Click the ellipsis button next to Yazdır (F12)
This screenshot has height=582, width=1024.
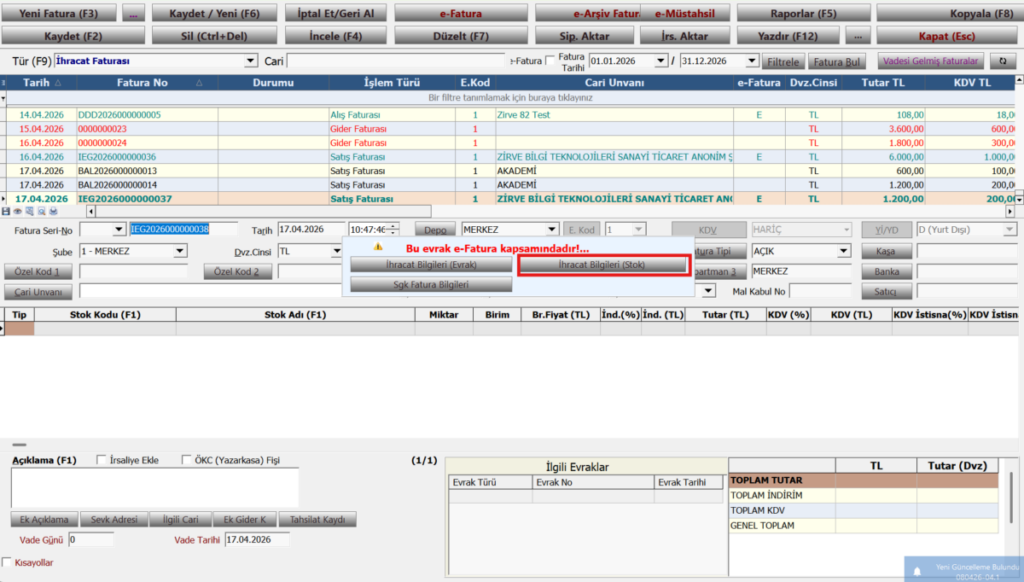tap(858, 36)
